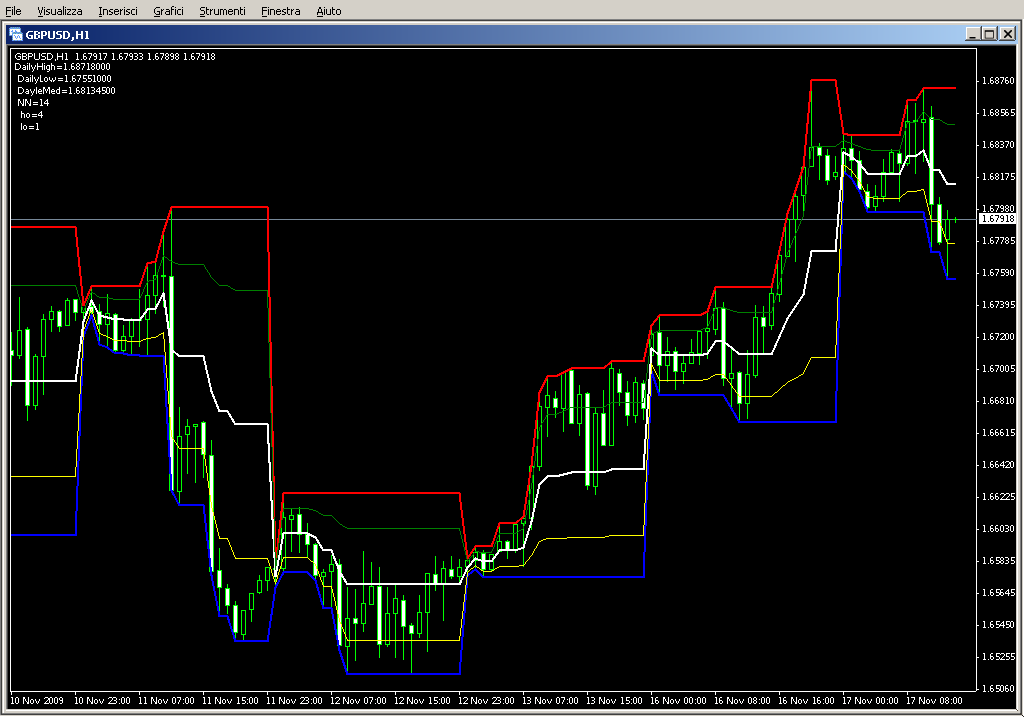1024x717 pixels.
Task: Open the Strumenti menu
Action: [223, 11]
